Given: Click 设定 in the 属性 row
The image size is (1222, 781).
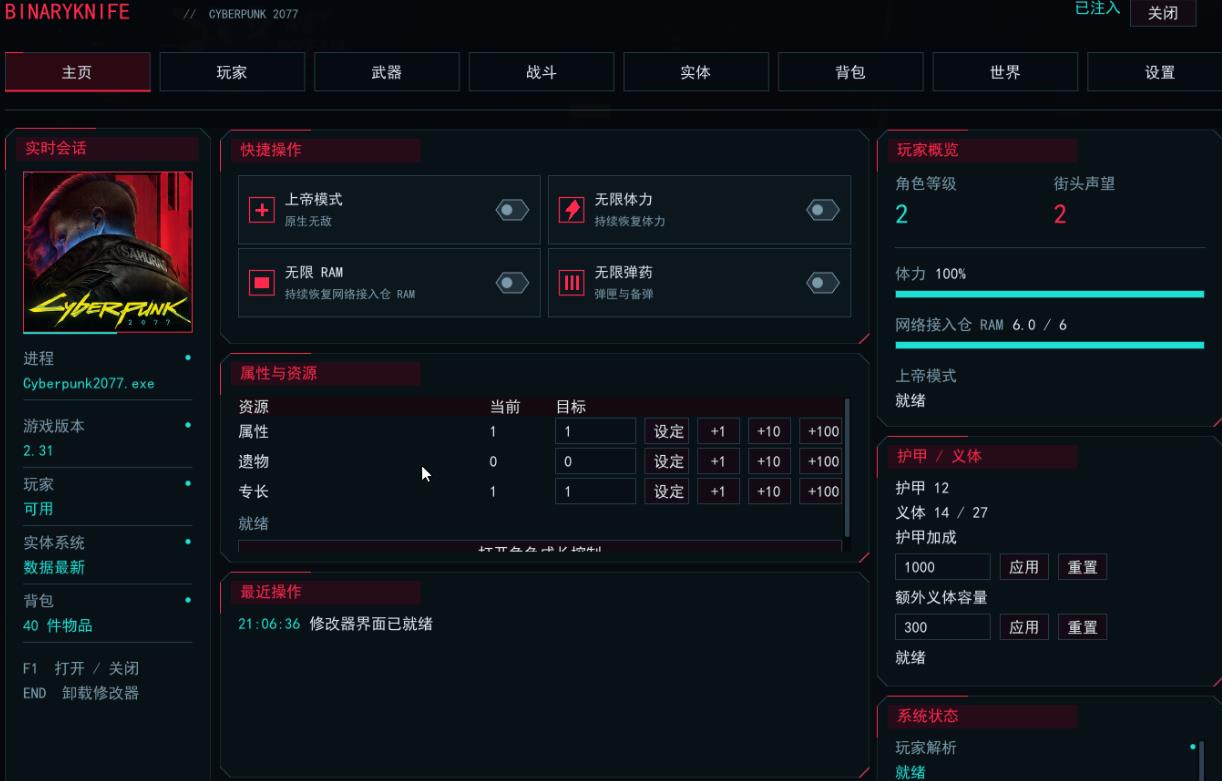Looking at the screenshot, I should 667,431.
